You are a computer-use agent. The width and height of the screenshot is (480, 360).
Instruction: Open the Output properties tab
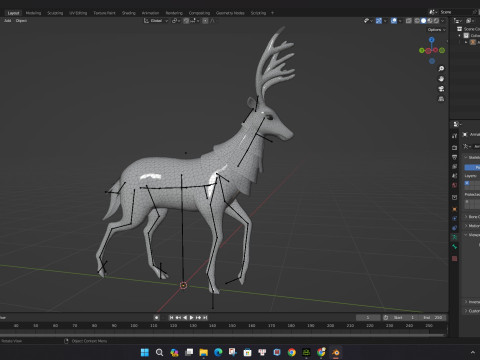tap(454, 157)
